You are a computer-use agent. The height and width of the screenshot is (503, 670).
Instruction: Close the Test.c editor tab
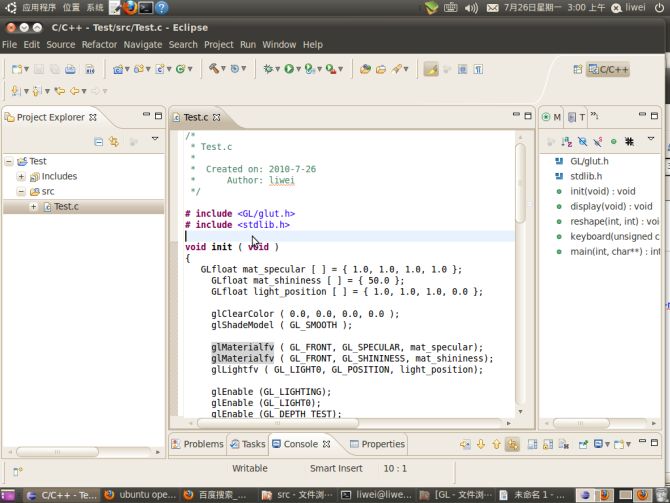pyautogui.click(x=217, y=117)
